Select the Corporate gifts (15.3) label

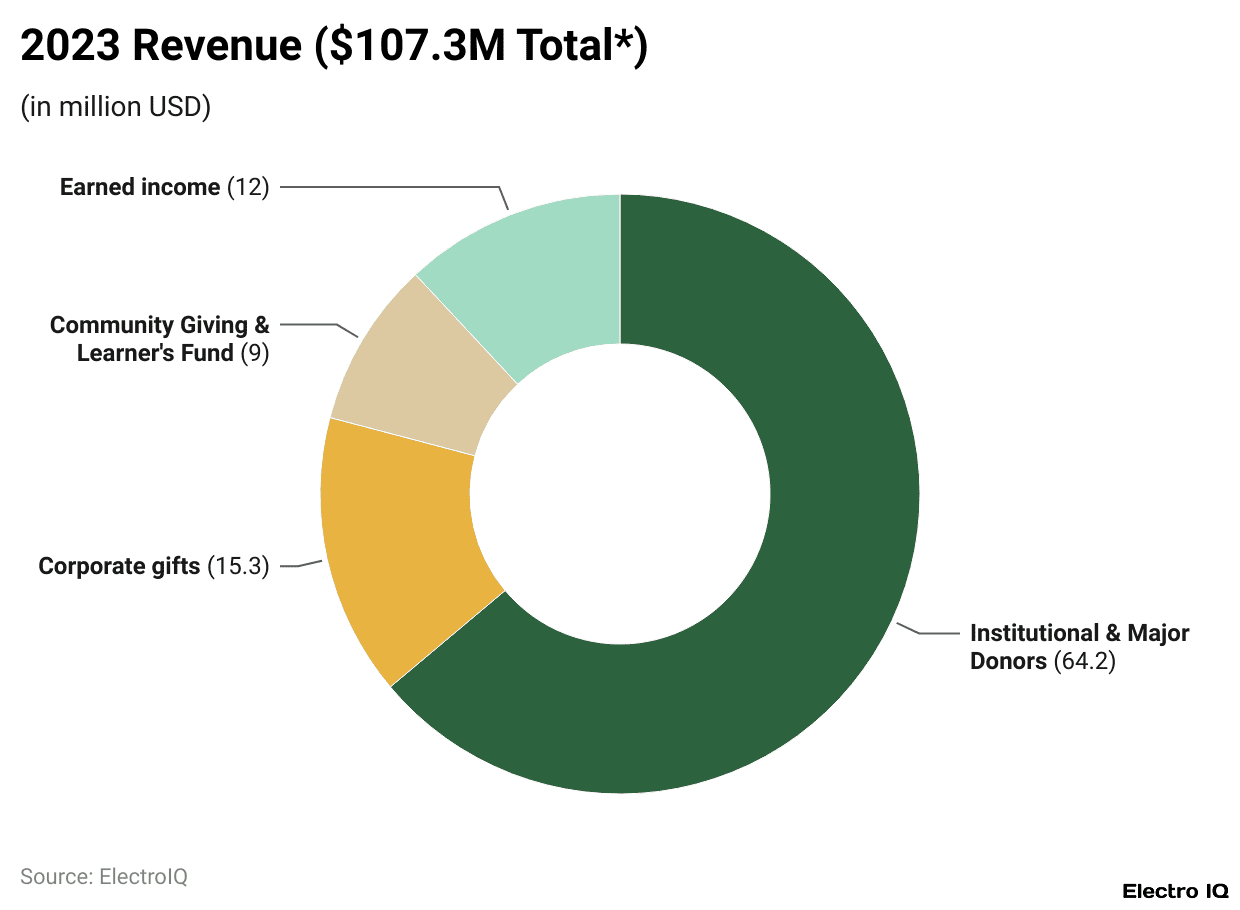pyautogui.click(x=155, y=565)
